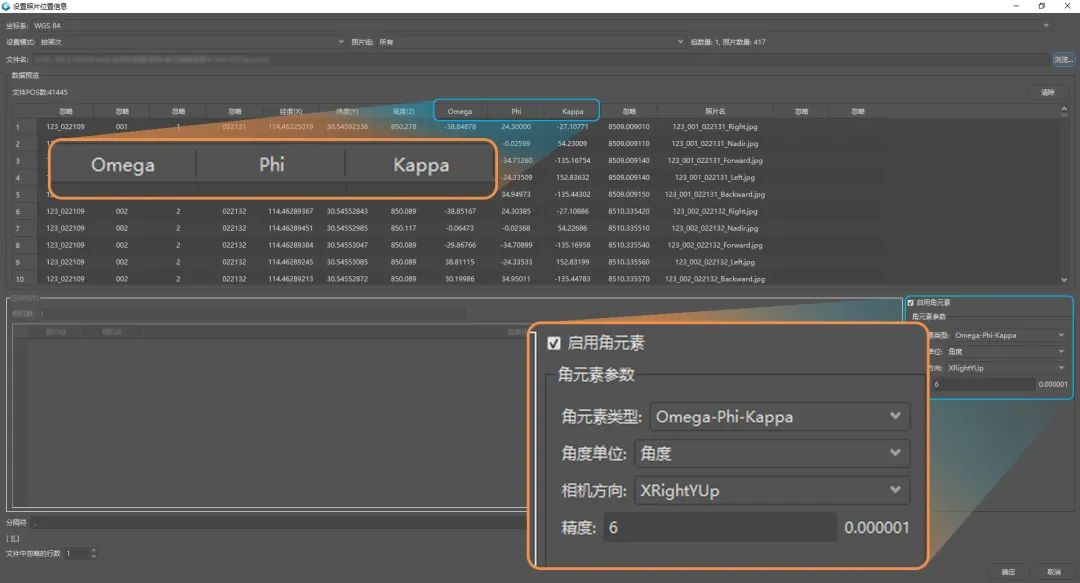Click cell 123_002_022132_Right.jpg
The height and width of the screenshot is (583, 1080).
point(715,212)
